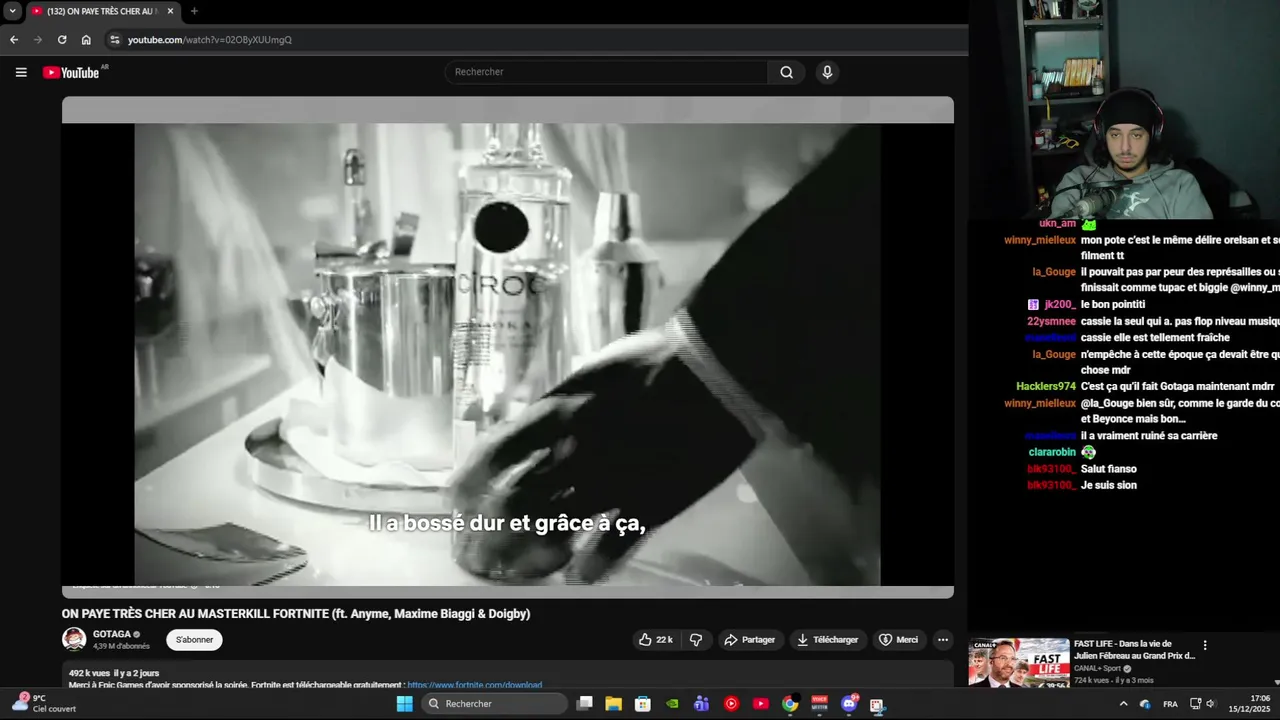Click the 'Je suis sion' chat message

pos(1109,485)
